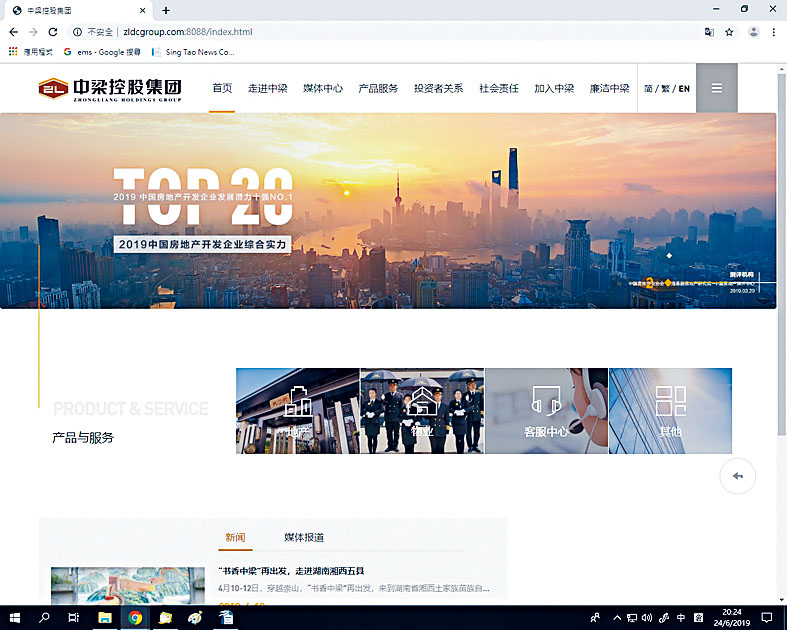The height and width of the screenshot is (630, 787).
Task: Close the current browser tab
Action: point(143,10)
